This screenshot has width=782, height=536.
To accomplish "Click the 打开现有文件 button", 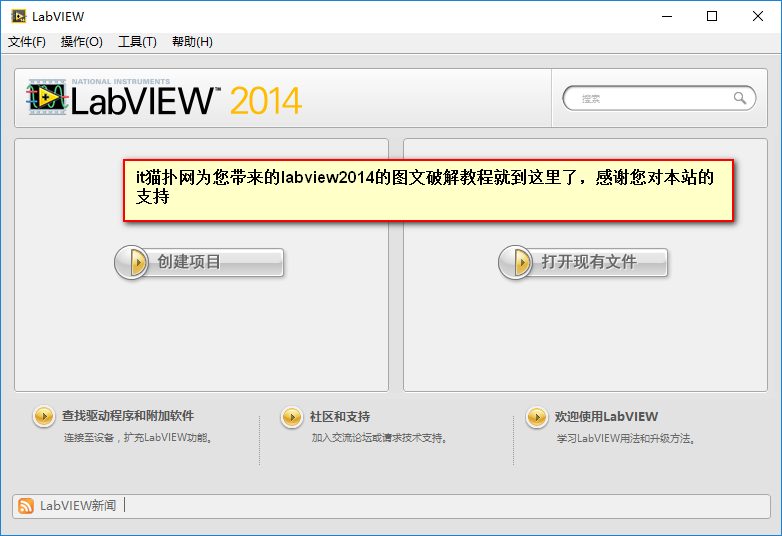I will tap(583, 262).
